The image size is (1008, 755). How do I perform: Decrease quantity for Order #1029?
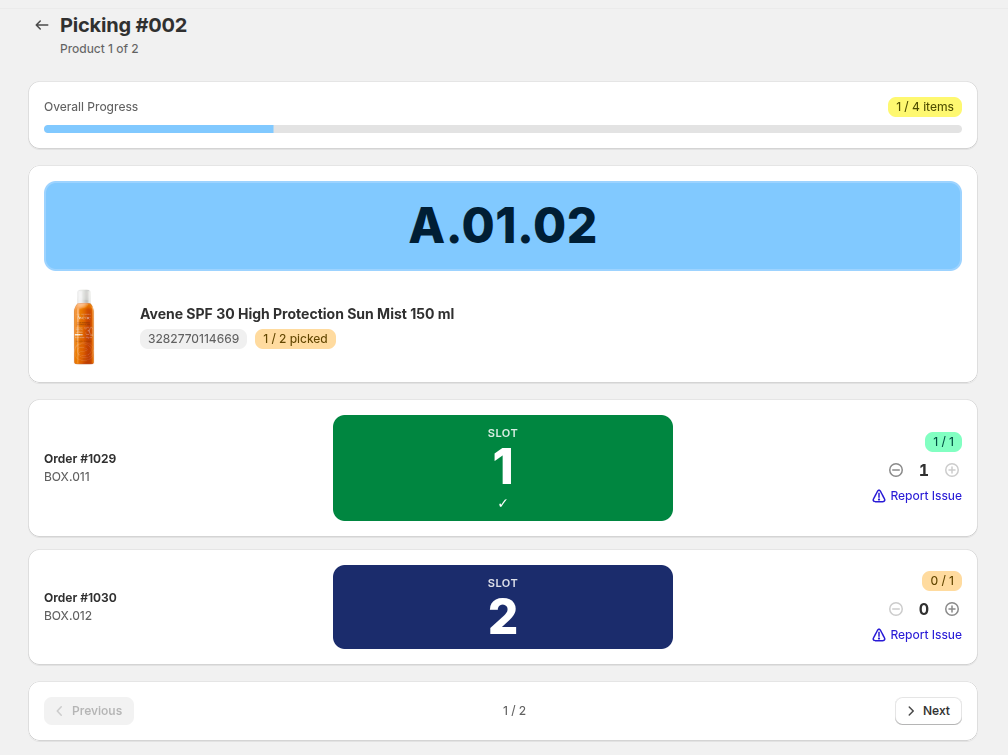point(896,470)
